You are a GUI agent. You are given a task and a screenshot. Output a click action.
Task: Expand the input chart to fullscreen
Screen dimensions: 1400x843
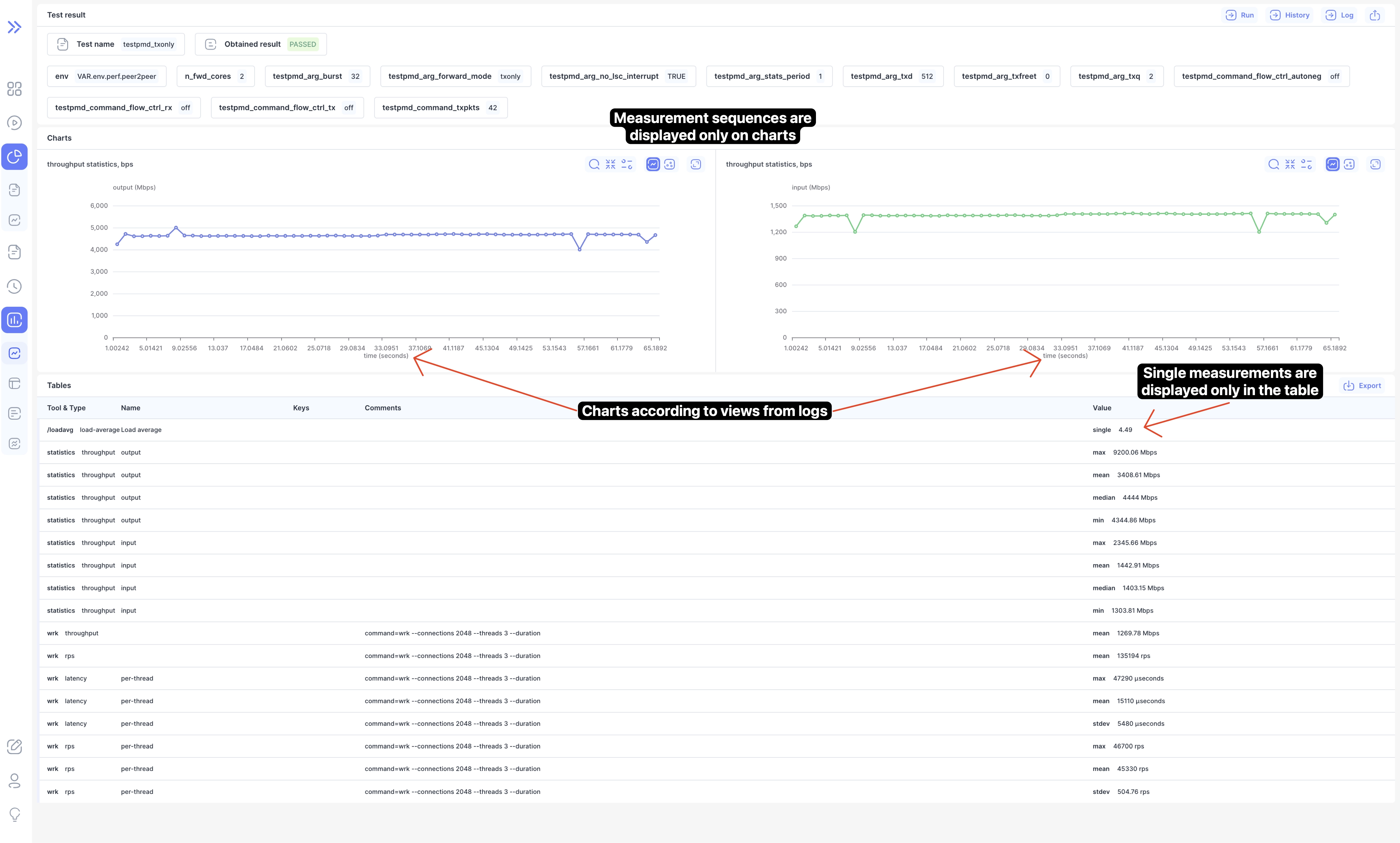[x=1375, y=164]
